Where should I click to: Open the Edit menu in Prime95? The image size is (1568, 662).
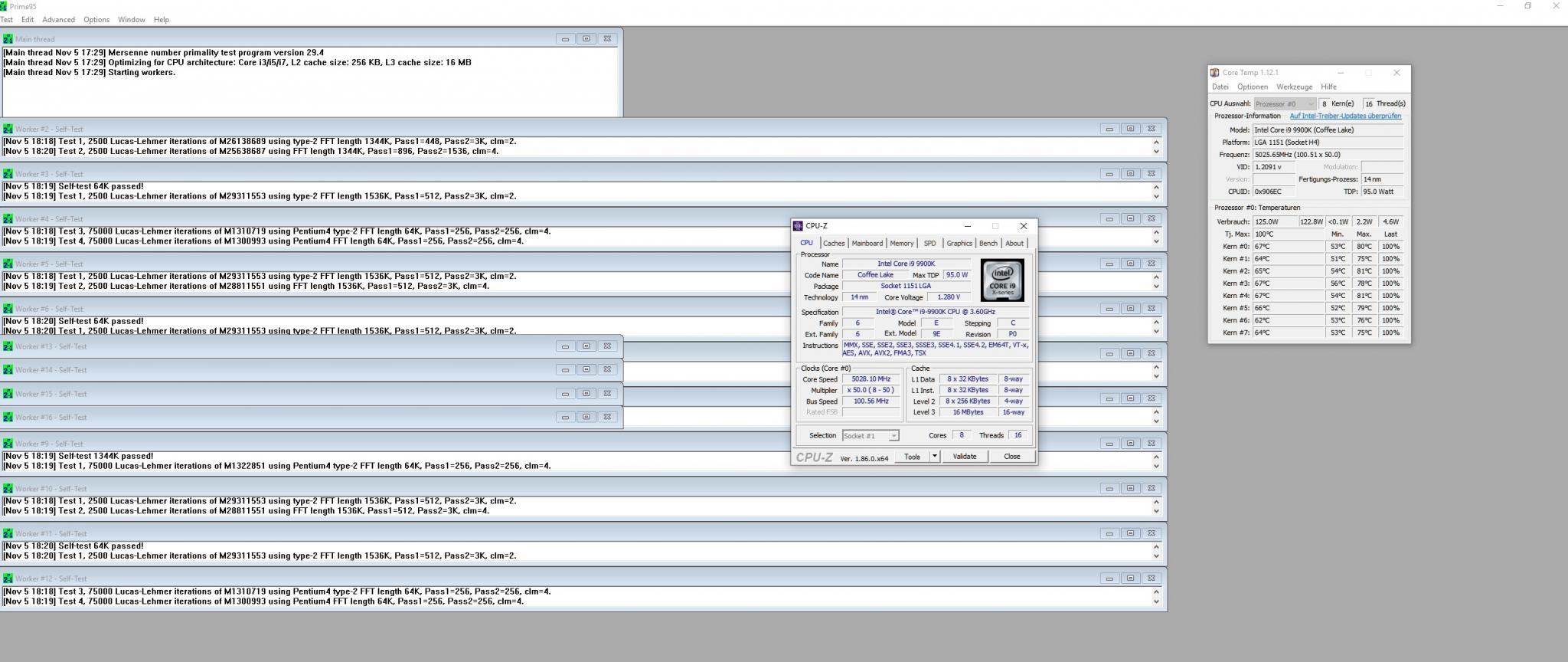pyautogui.click(x=28, y=19)
